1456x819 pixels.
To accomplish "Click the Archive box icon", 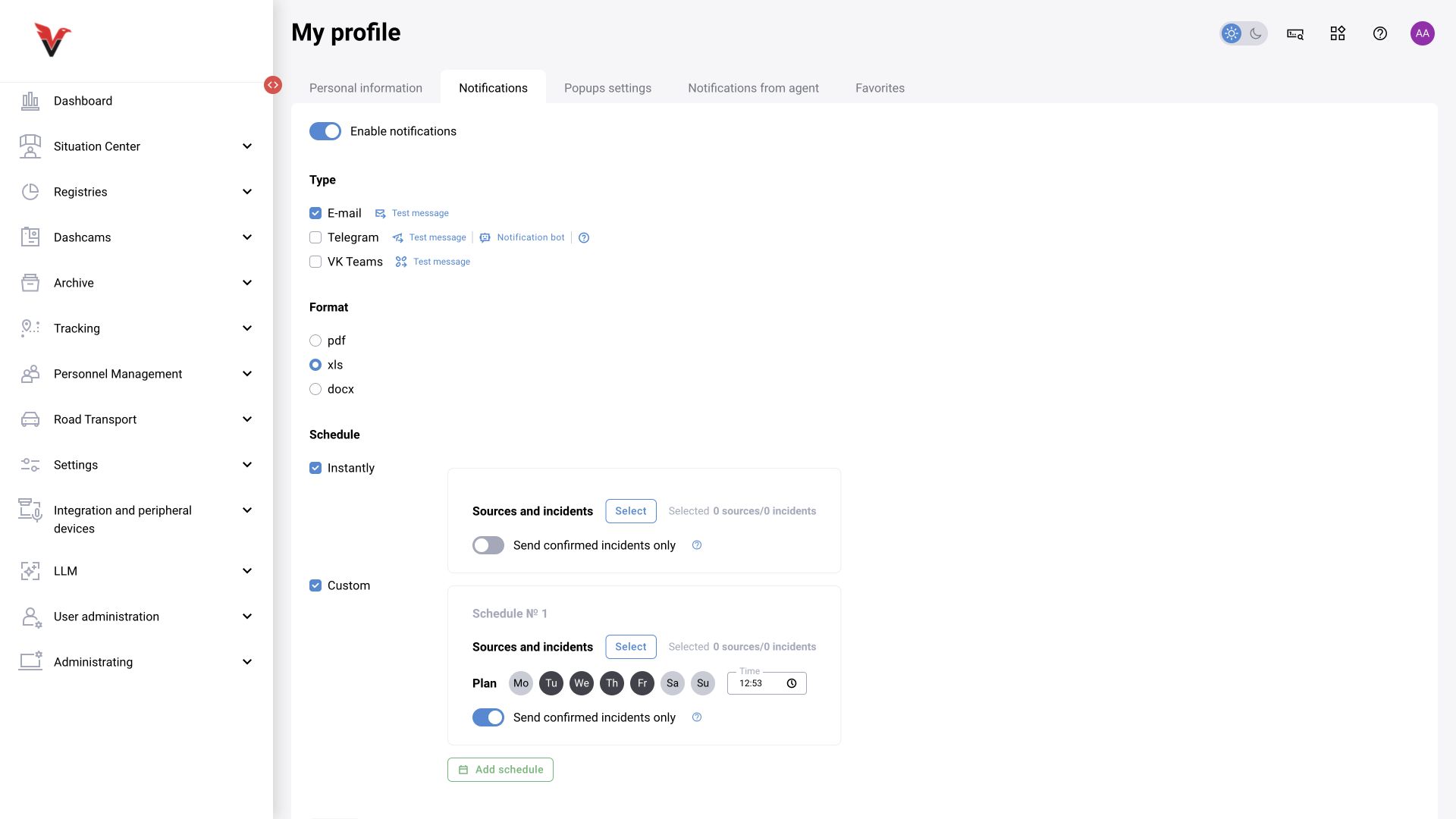I will point(30,283).
